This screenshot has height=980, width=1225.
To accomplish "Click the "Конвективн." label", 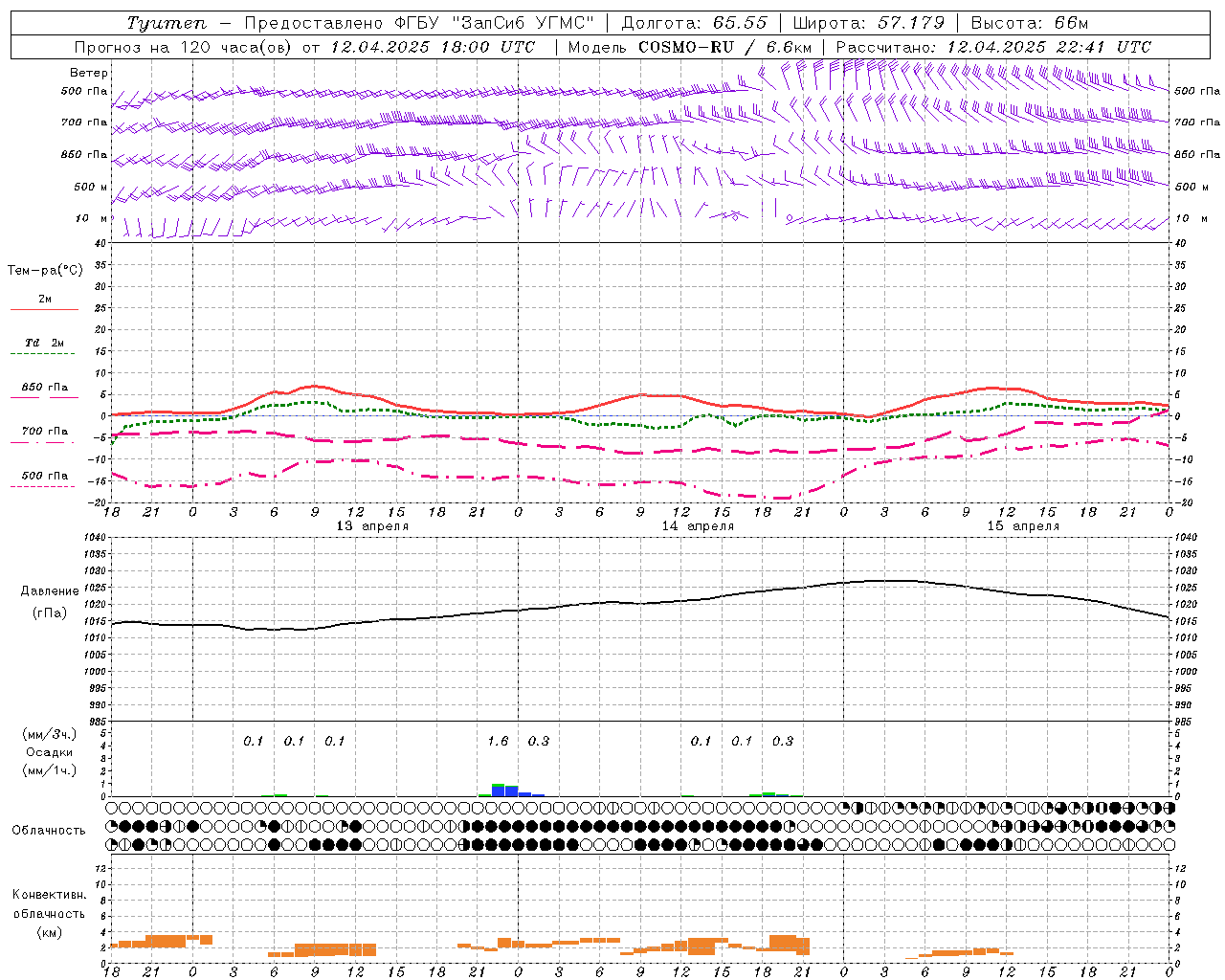I will pos(50,895).
